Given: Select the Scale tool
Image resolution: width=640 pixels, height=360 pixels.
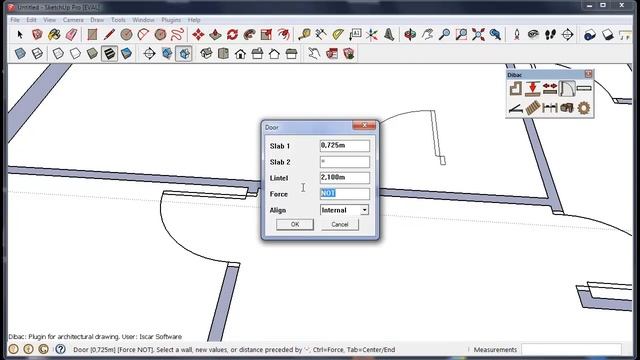Looking at the screenshot, I should coord(266,35).
